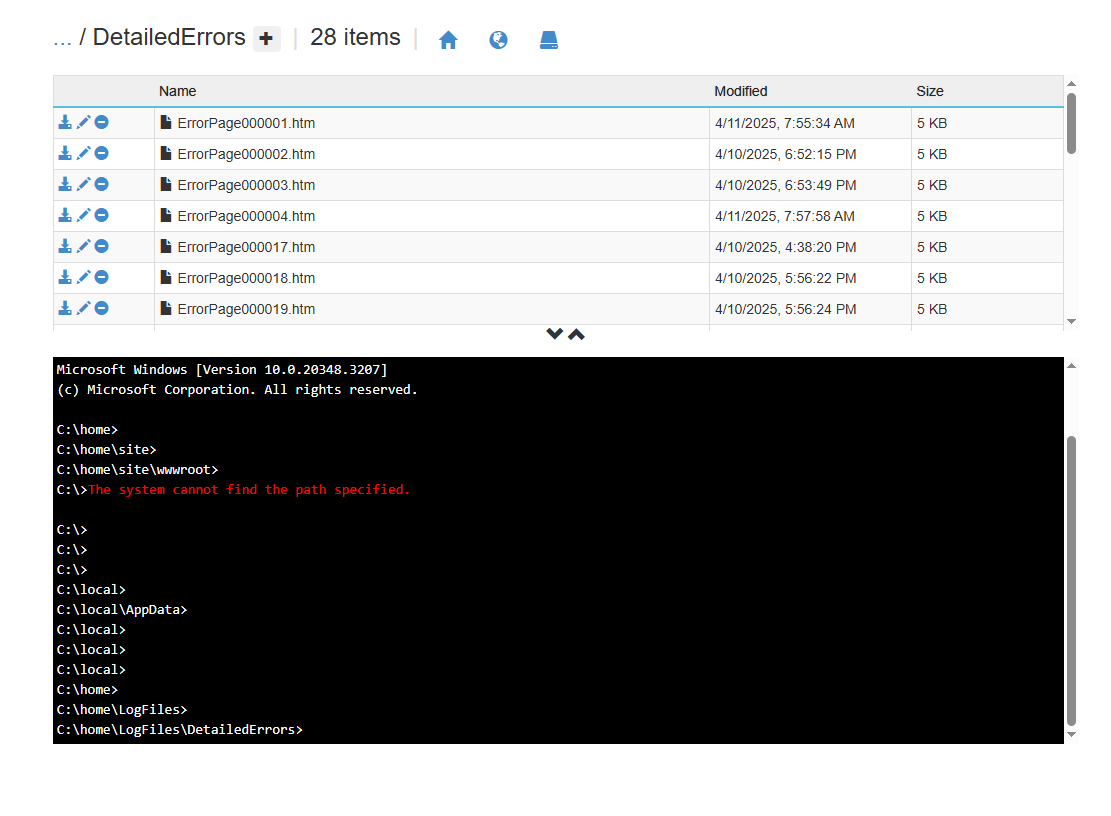Delete ErrorPage000004.htm using minus icon
Screen dimensions: 1111x816
coord(102,215)
